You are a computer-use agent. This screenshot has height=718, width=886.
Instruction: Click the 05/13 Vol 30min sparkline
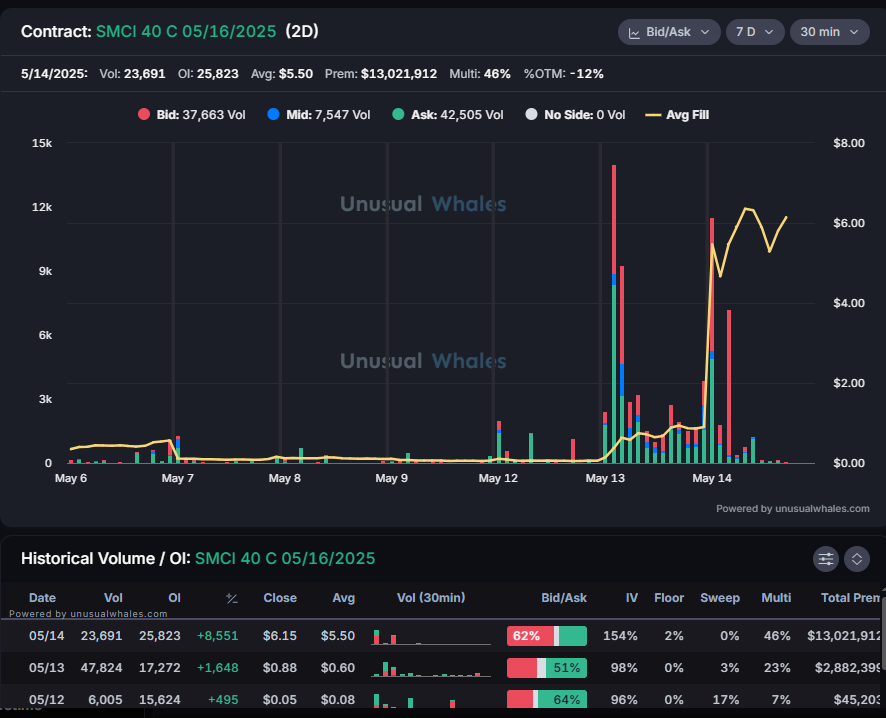pos(431,668)
